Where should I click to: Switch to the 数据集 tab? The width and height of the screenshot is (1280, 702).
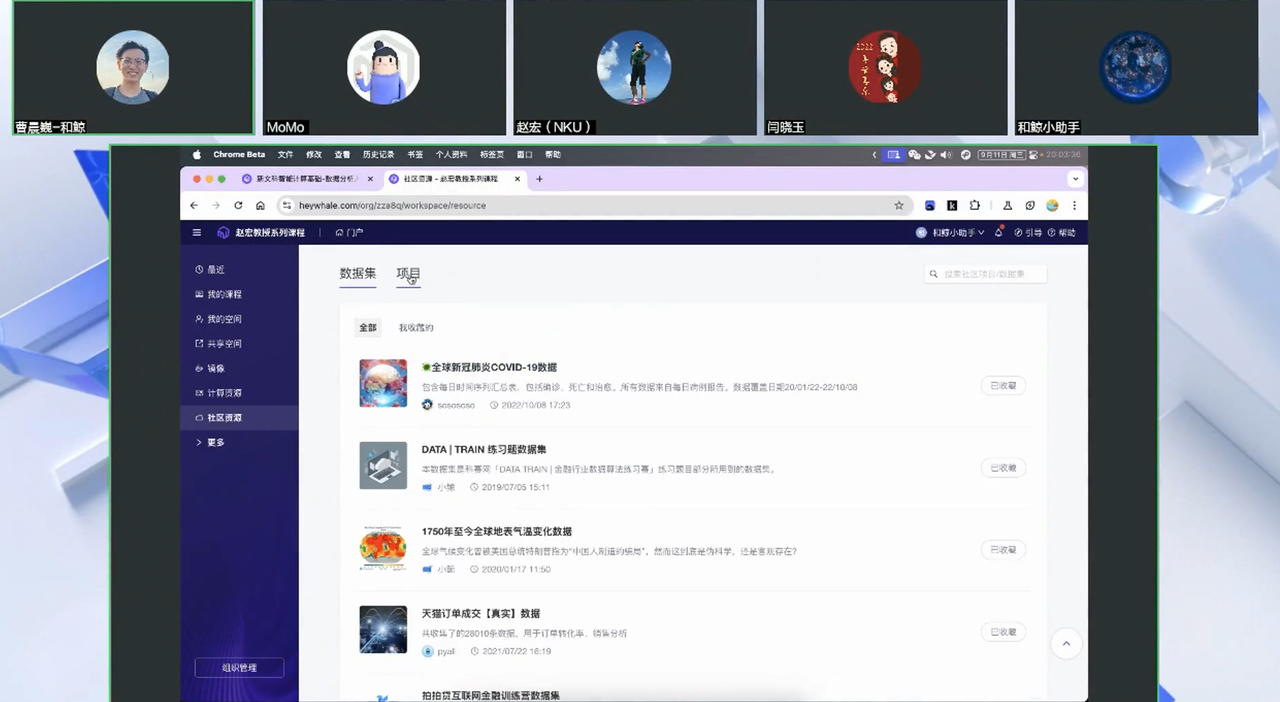tap(358, 273)
